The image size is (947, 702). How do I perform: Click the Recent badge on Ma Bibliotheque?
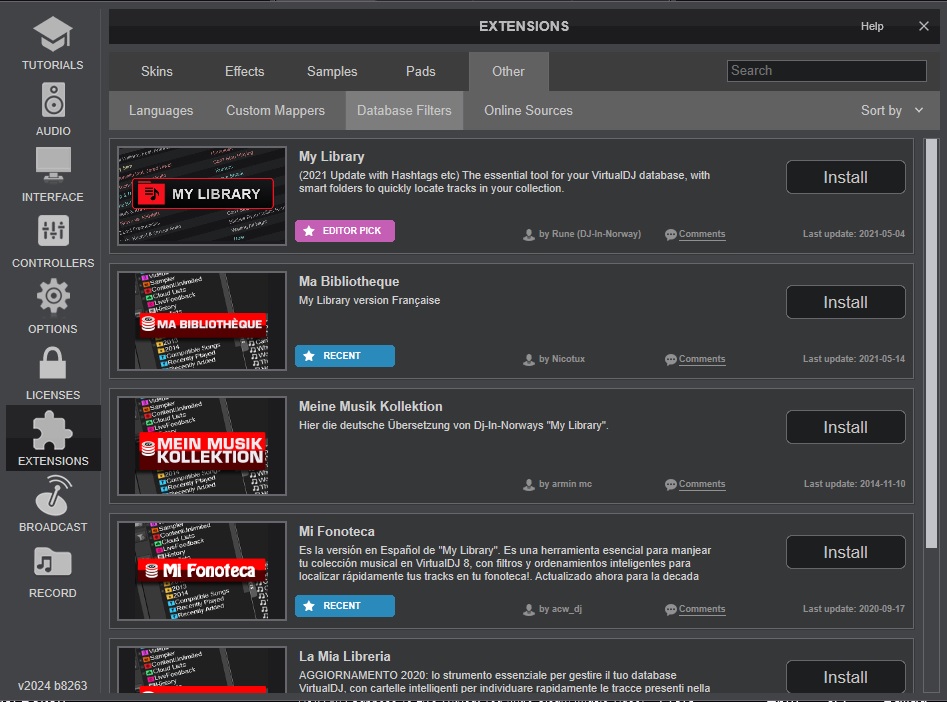[345, 356]
